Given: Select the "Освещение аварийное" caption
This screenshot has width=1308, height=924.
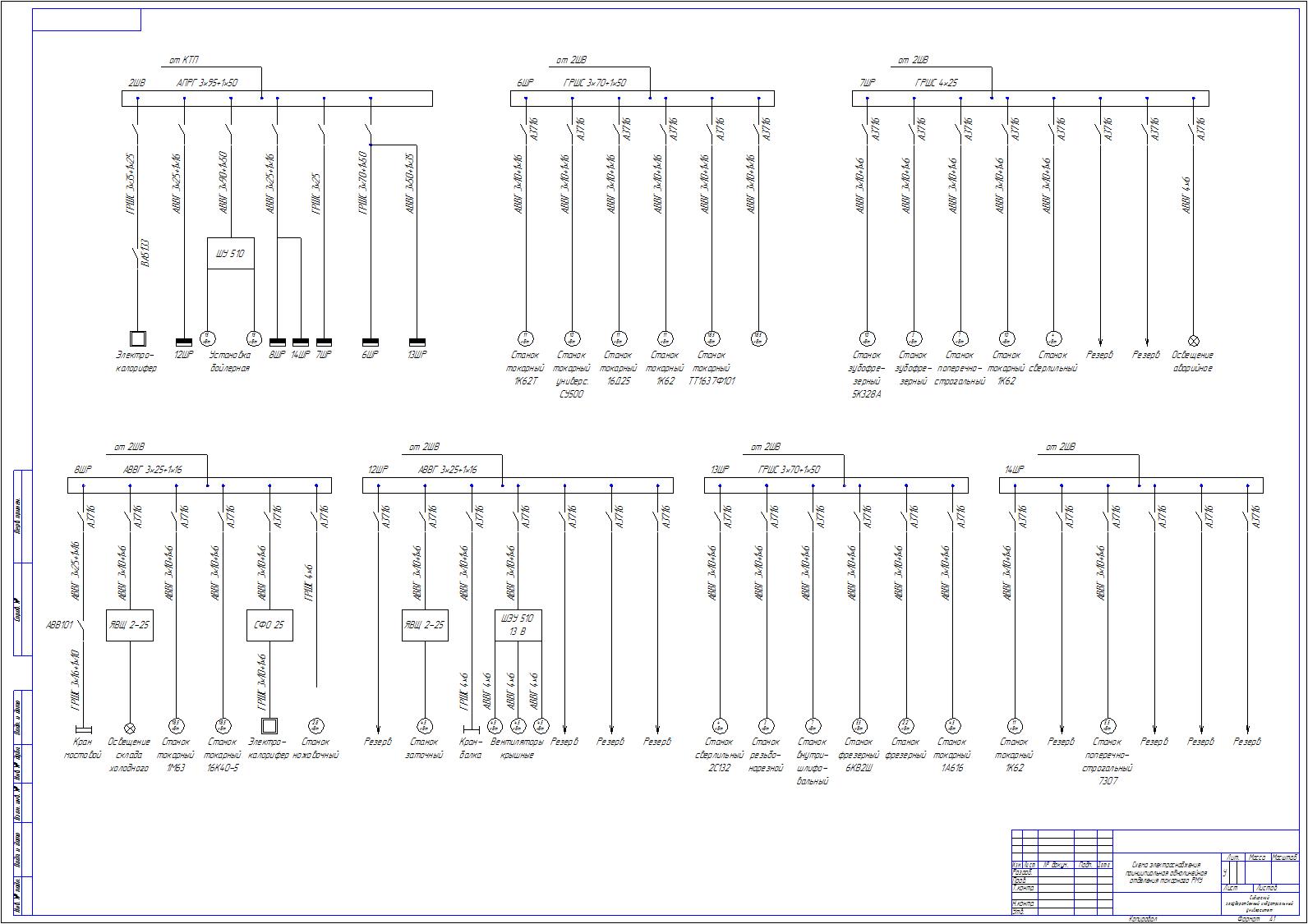Looking at the screenshot, I should pyautogui.click(x=1192, y=361).
